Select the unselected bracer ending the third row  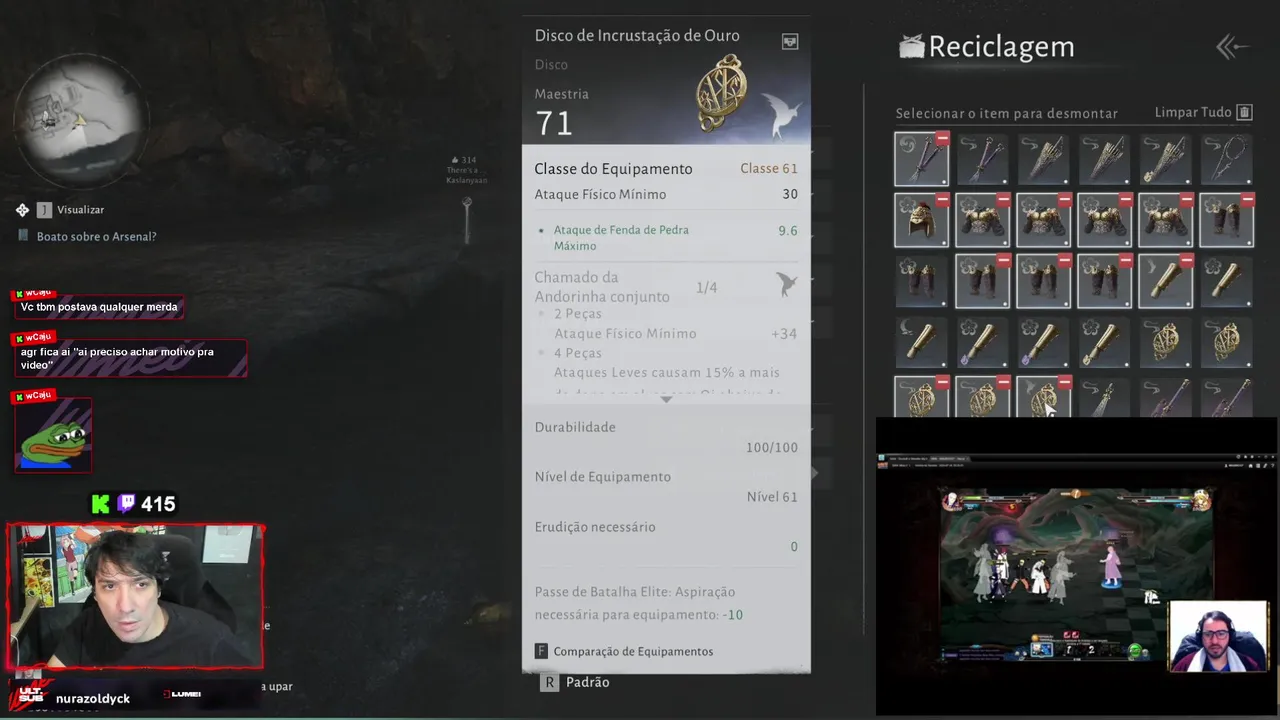click(x=1226, y=282)
